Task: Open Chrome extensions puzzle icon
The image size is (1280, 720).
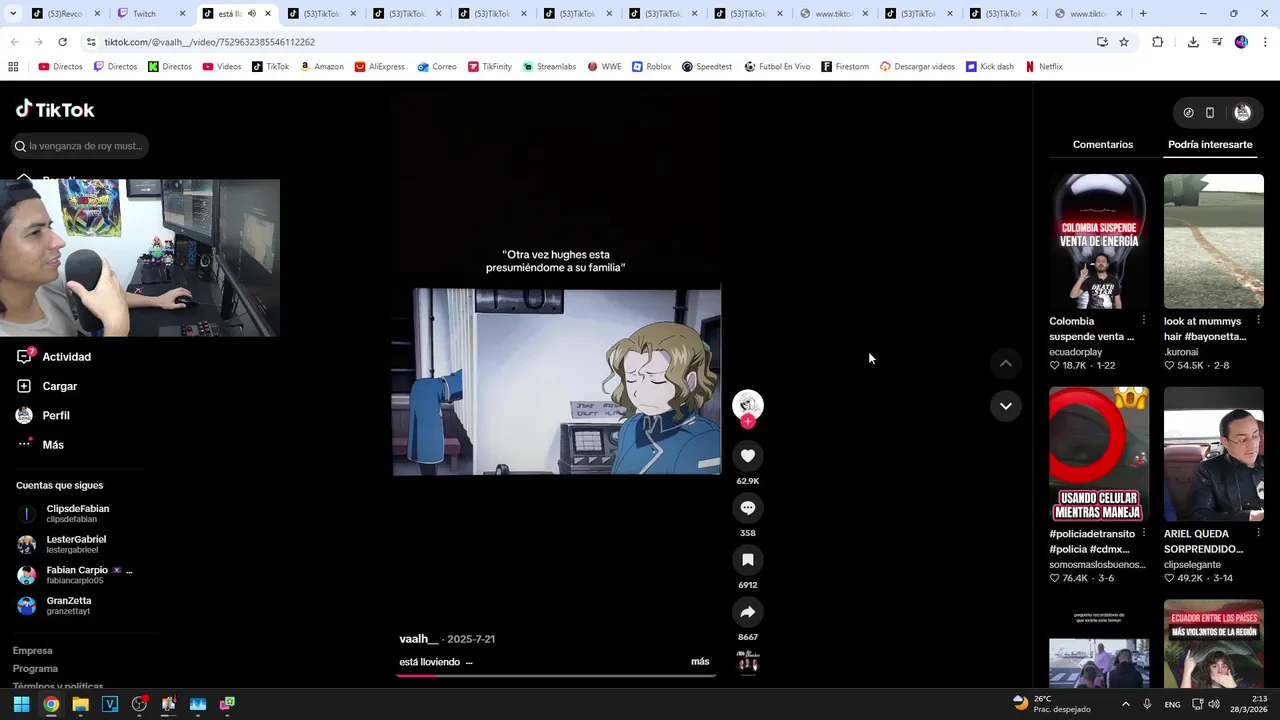Action: [x=1158, y=42]
